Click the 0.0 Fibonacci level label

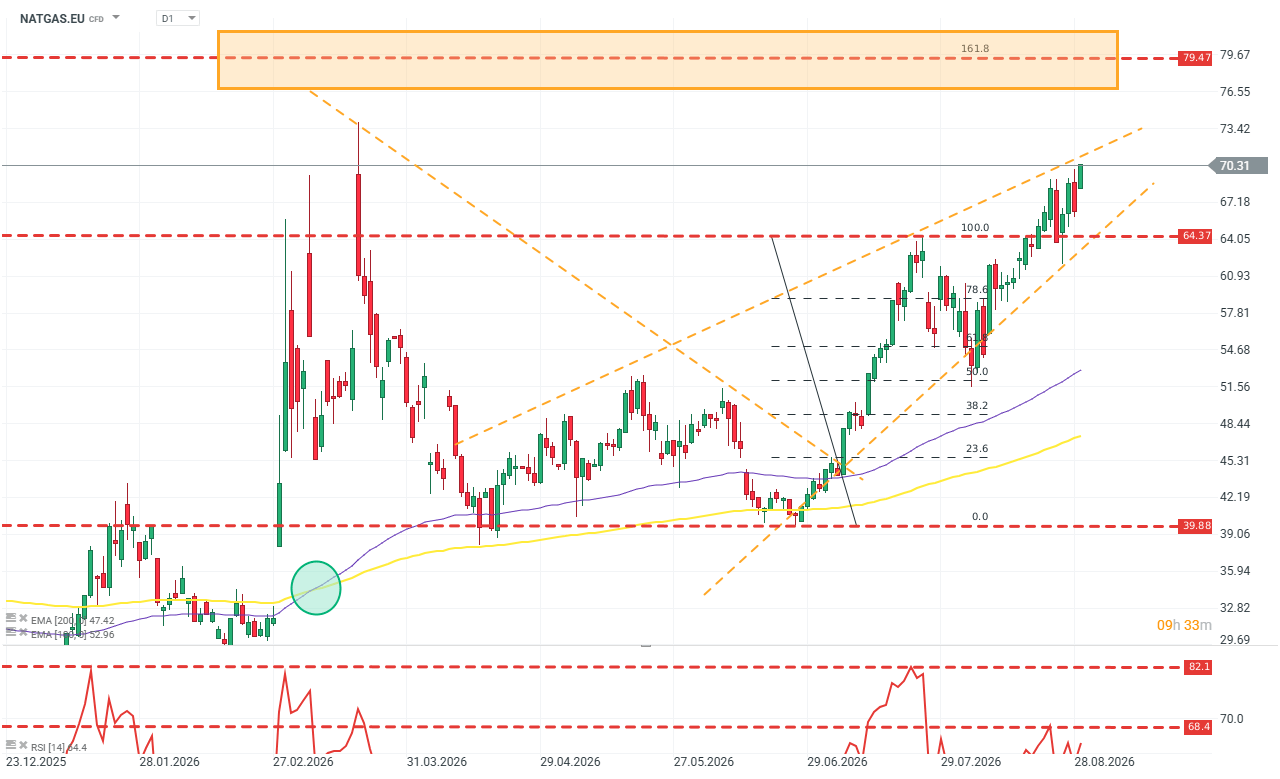980,517
